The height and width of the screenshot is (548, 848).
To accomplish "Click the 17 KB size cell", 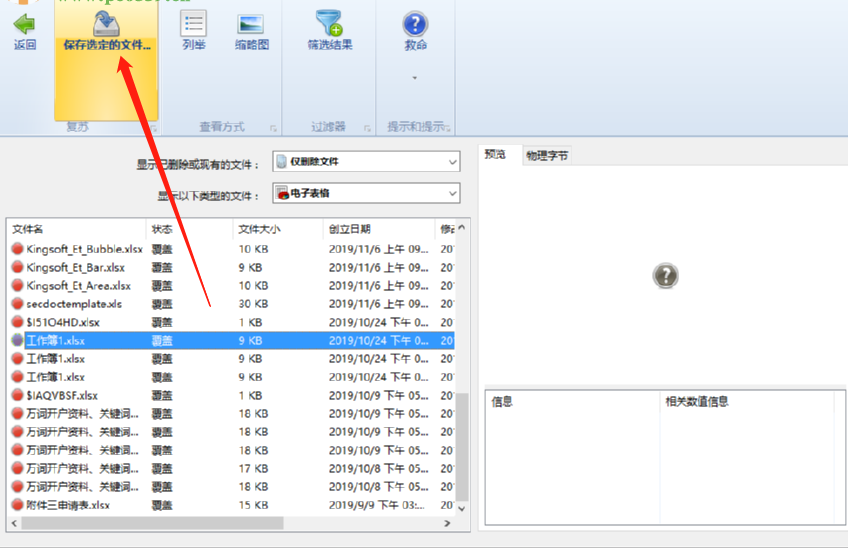I will 254,468.
